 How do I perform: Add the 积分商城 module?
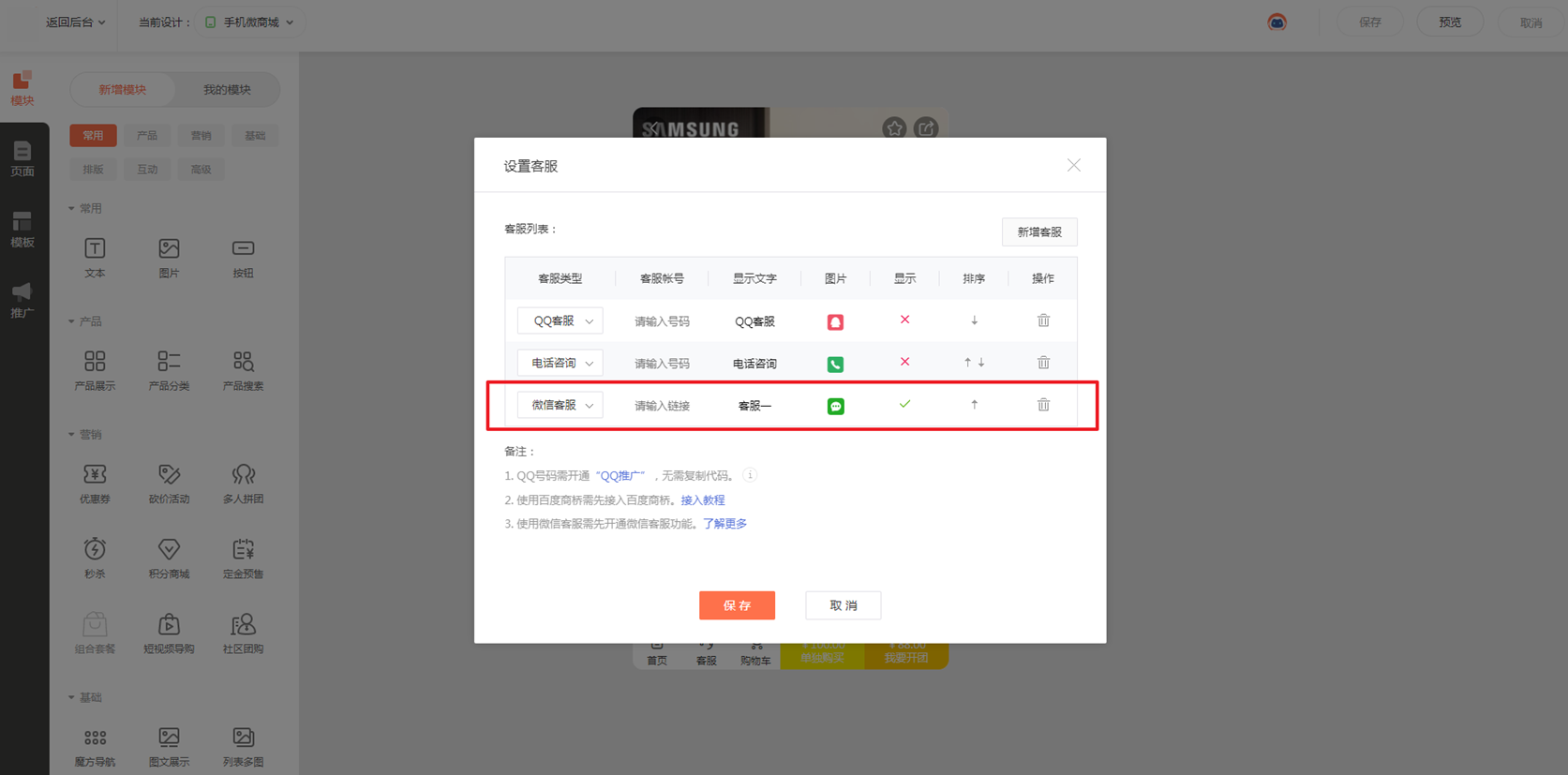[x=169, y=559]
